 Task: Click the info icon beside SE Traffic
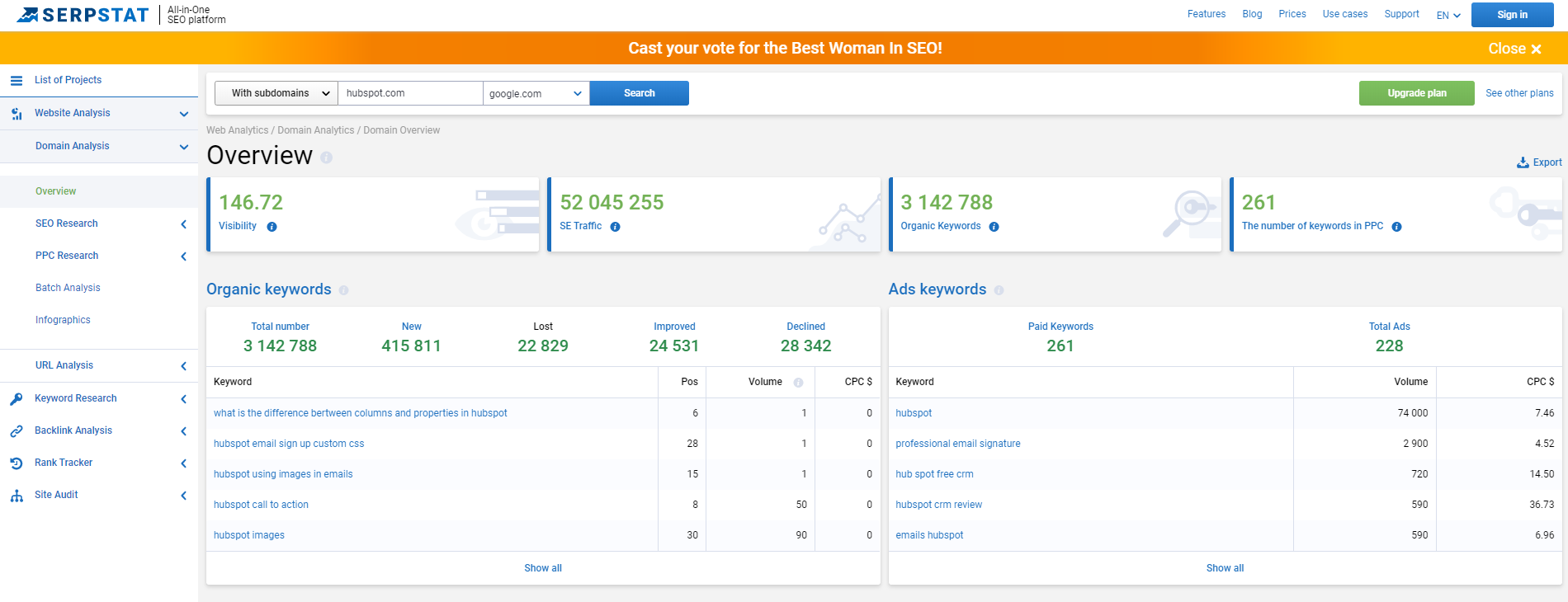(615, 227)
